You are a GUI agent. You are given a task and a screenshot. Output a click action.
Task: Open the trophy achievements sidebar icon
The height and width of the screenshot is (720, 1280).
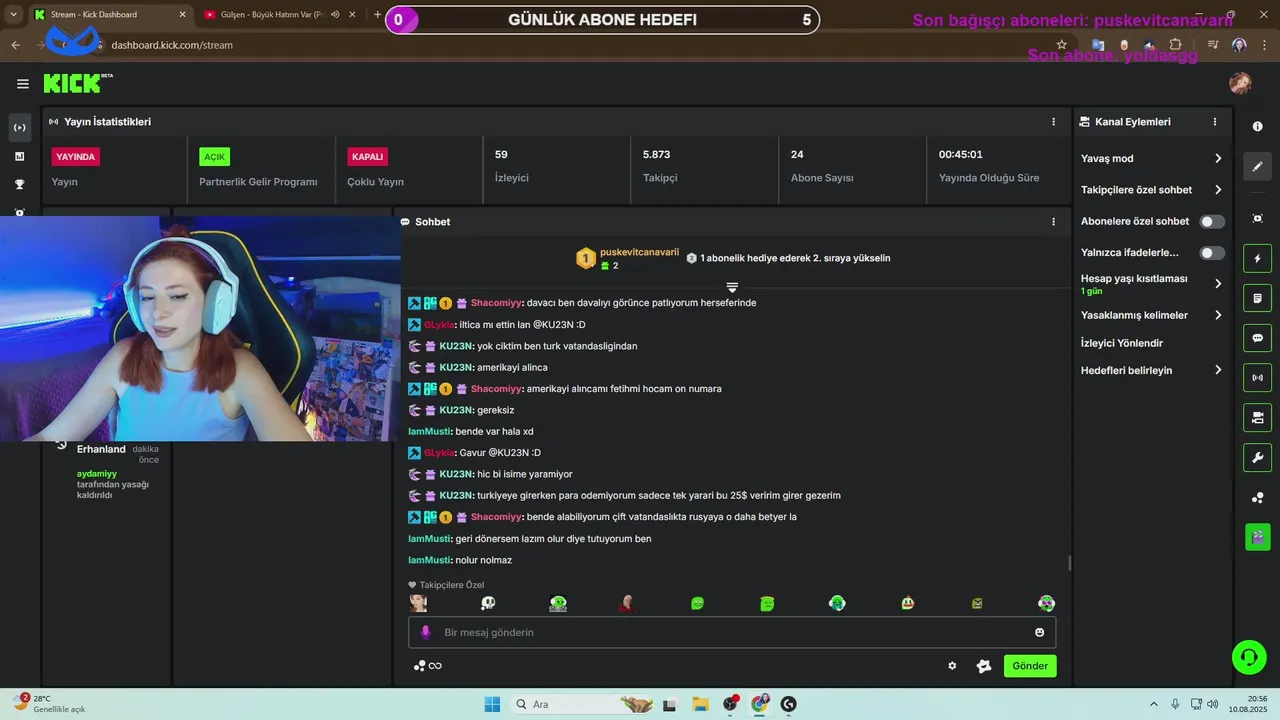(x=19, y=184)
